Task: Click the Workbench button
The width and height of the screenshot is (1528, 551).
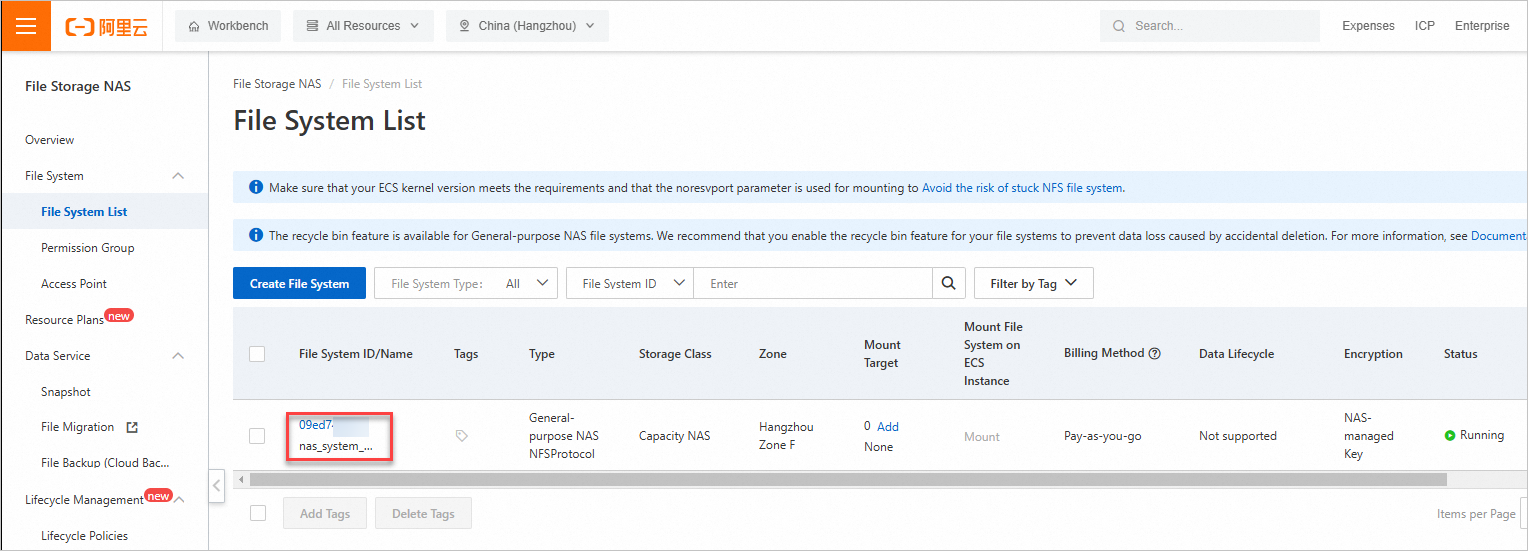Action: point(228,26)
